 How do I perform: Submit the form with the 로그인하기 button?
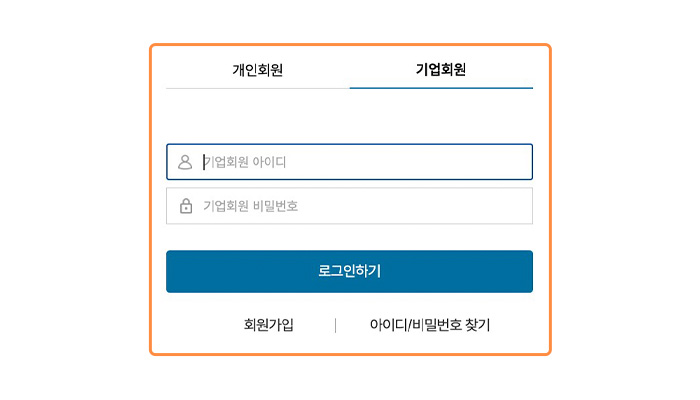point(350,271)
